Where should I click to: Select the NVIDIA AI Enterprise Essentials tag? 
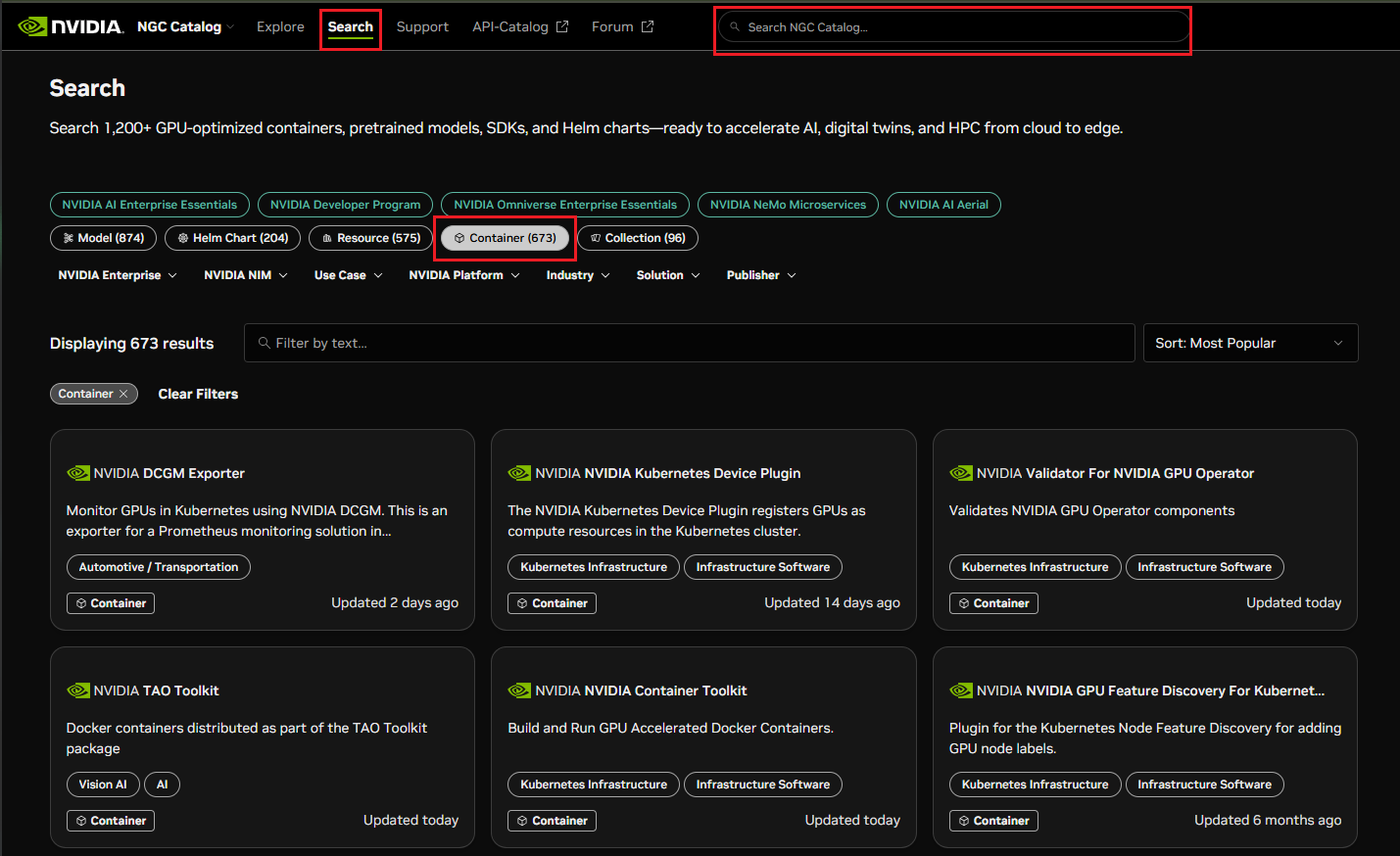(x=149, y=205)
